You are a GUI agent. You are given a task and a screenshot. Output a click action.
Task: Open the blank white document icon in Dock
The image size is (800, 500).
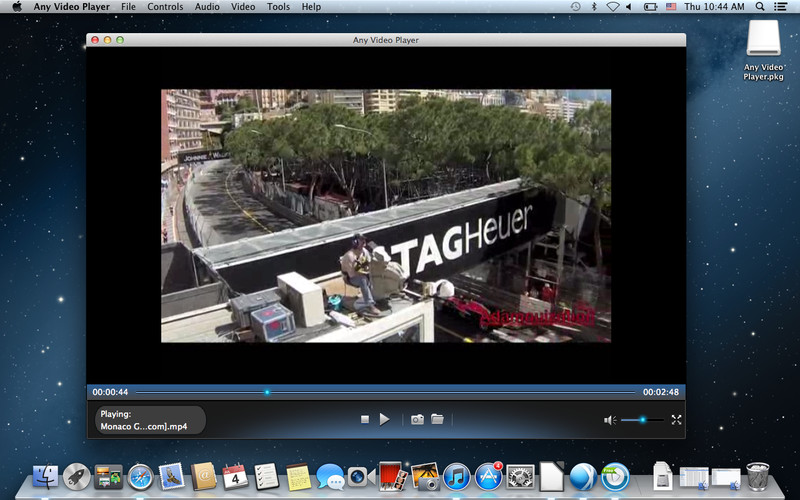click(552, 477)
